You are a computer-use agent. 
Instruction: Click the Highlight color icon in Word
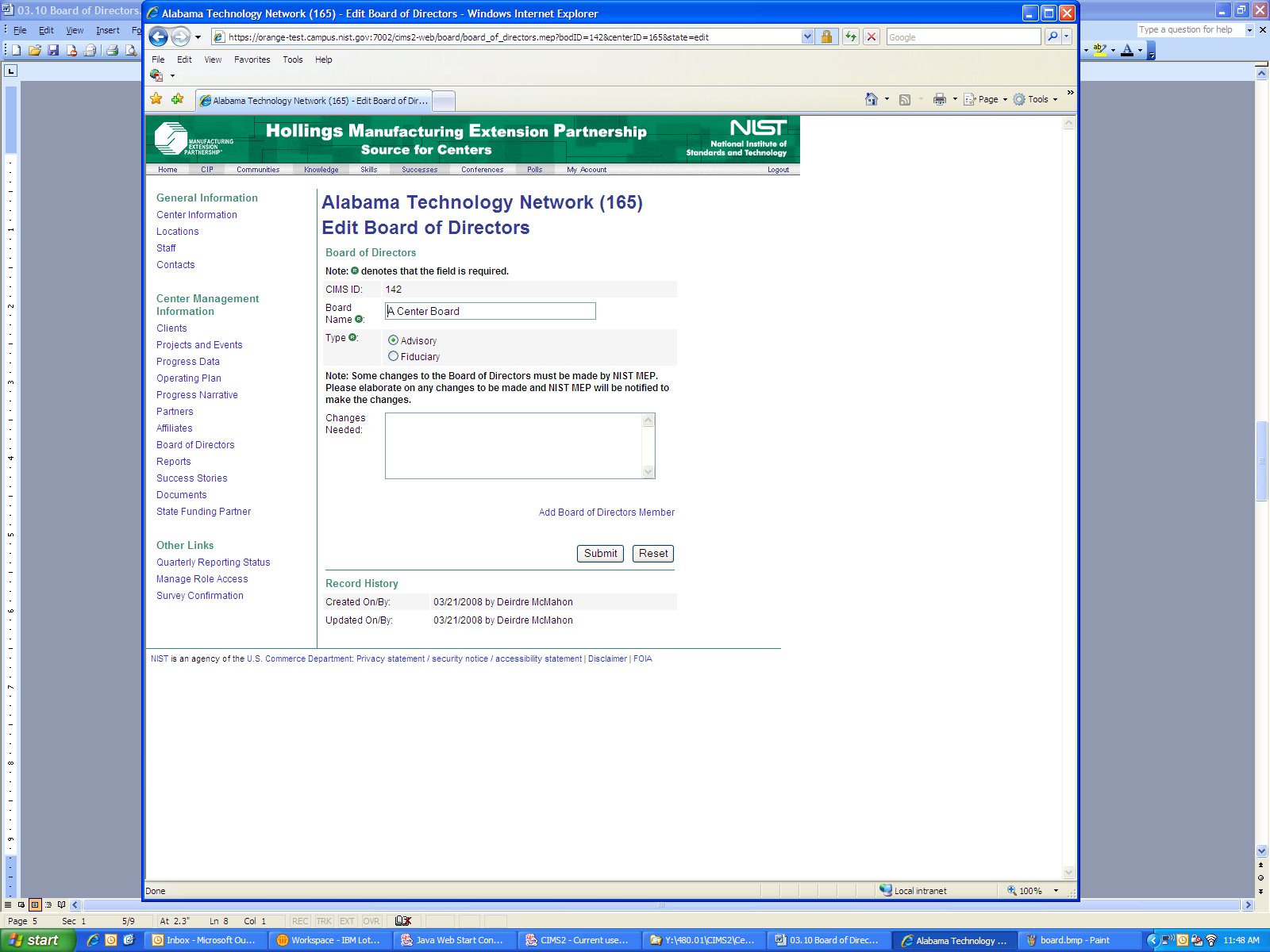tap(1099, 50)
